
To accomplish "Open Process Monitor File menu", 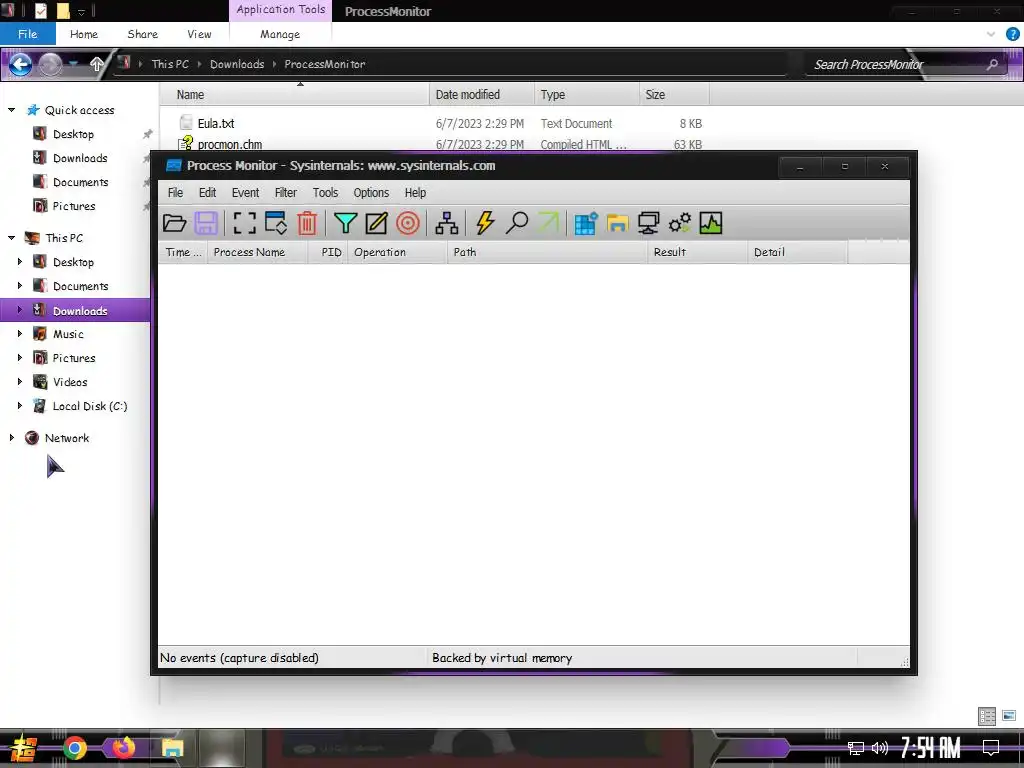I will click(175, 193).
